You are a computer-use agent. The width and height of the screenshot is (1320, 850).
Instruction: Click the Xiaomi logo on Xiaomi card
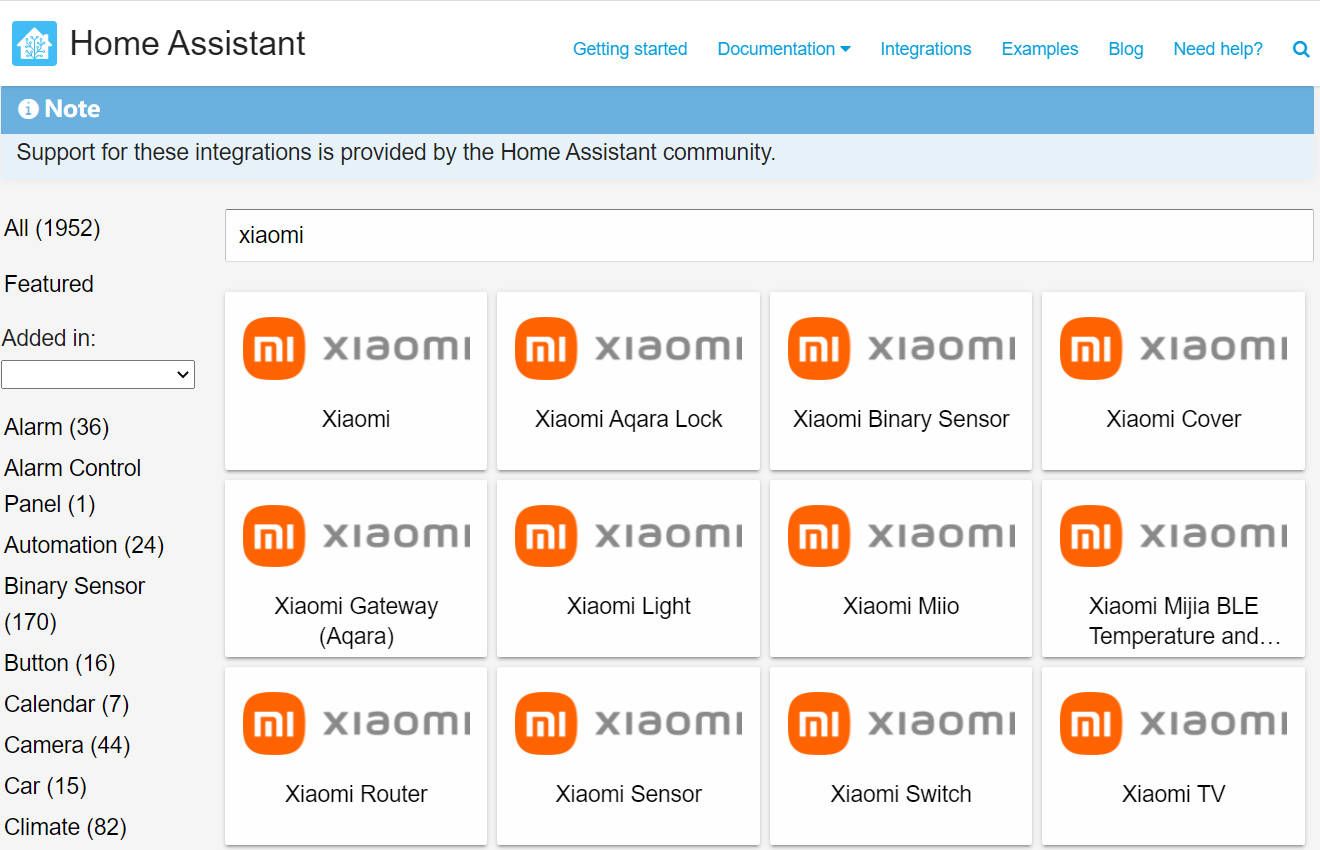pyautogui.click(x=356, y=348)
